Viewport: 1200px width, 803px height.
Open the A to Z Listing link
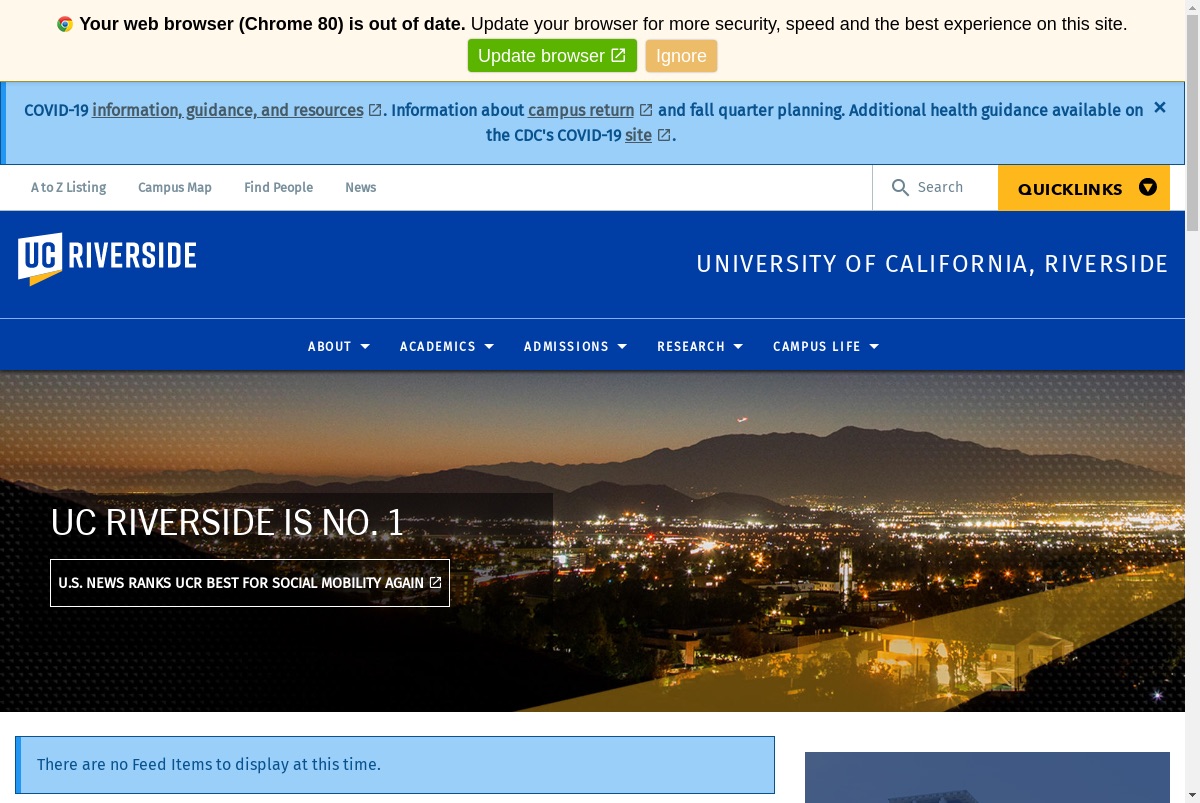[68, 187]
